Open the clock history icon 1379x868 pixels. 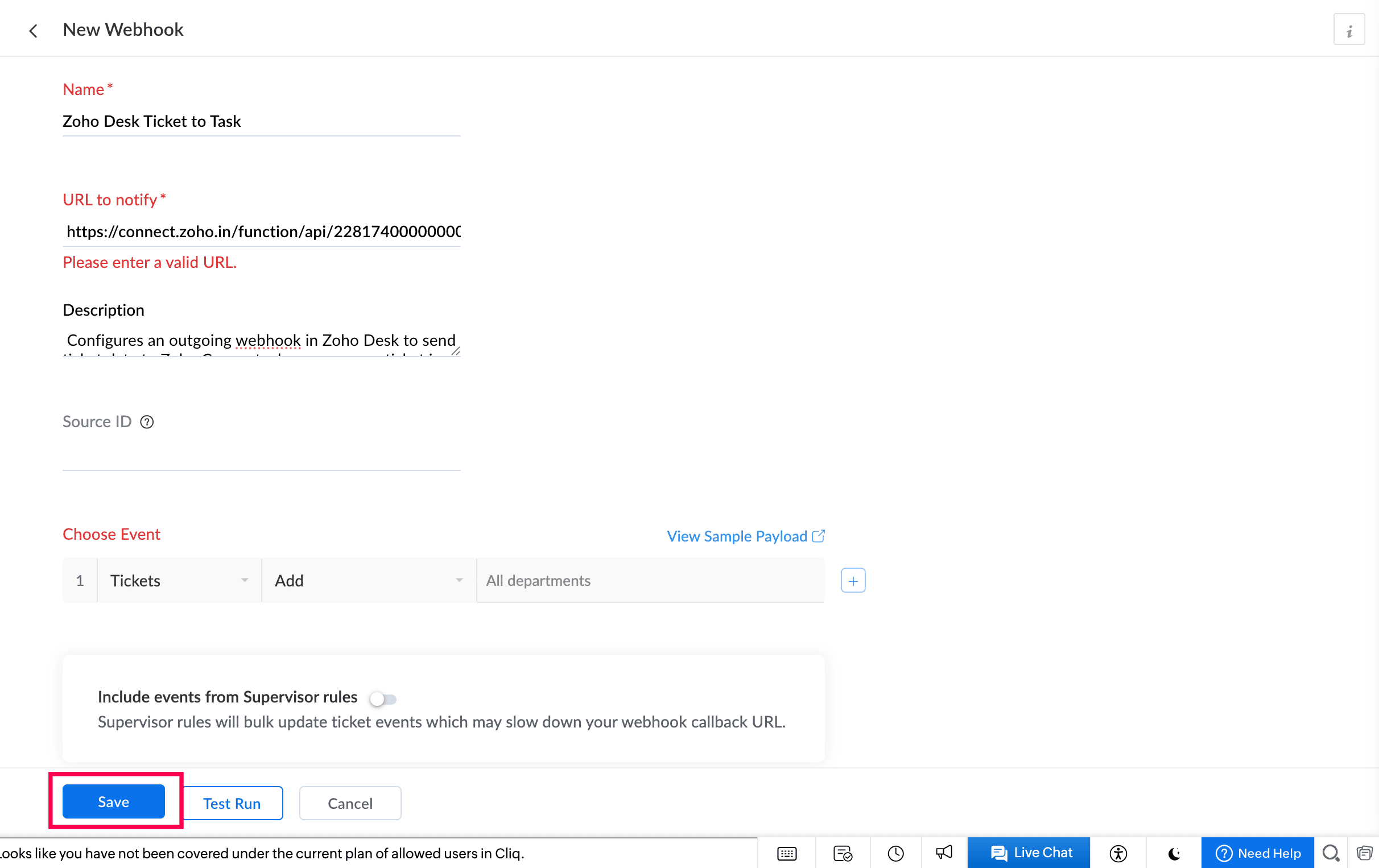click(x=895, y=853)
